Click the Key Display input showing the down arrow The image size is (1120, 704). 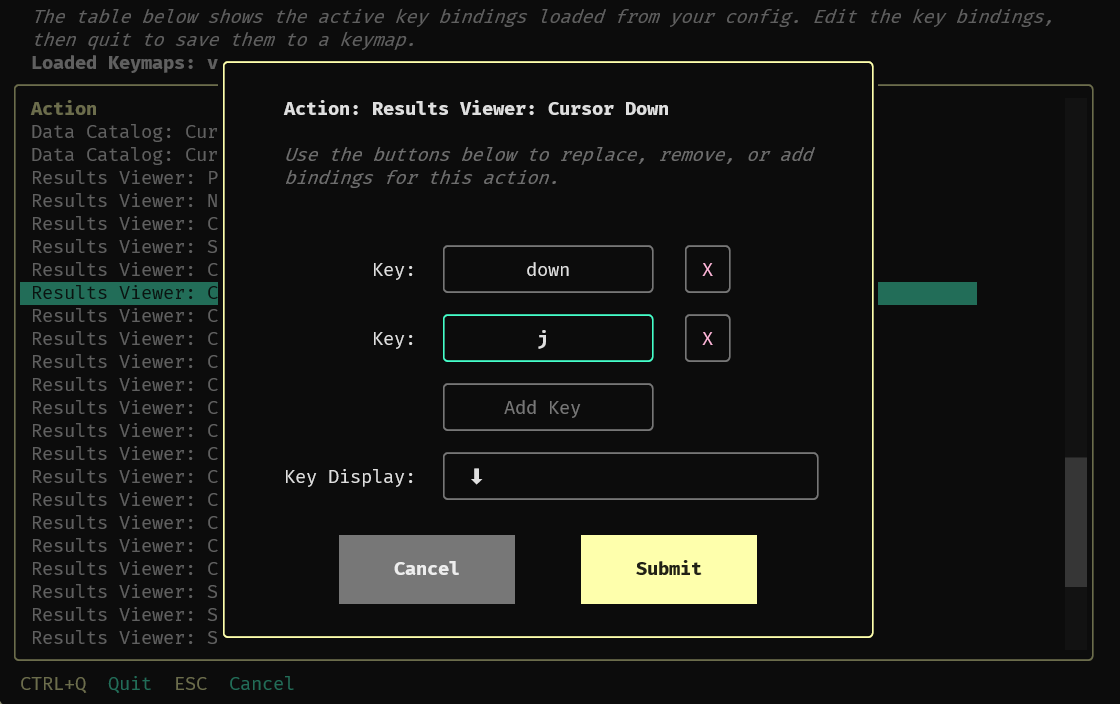pos(630,476)
